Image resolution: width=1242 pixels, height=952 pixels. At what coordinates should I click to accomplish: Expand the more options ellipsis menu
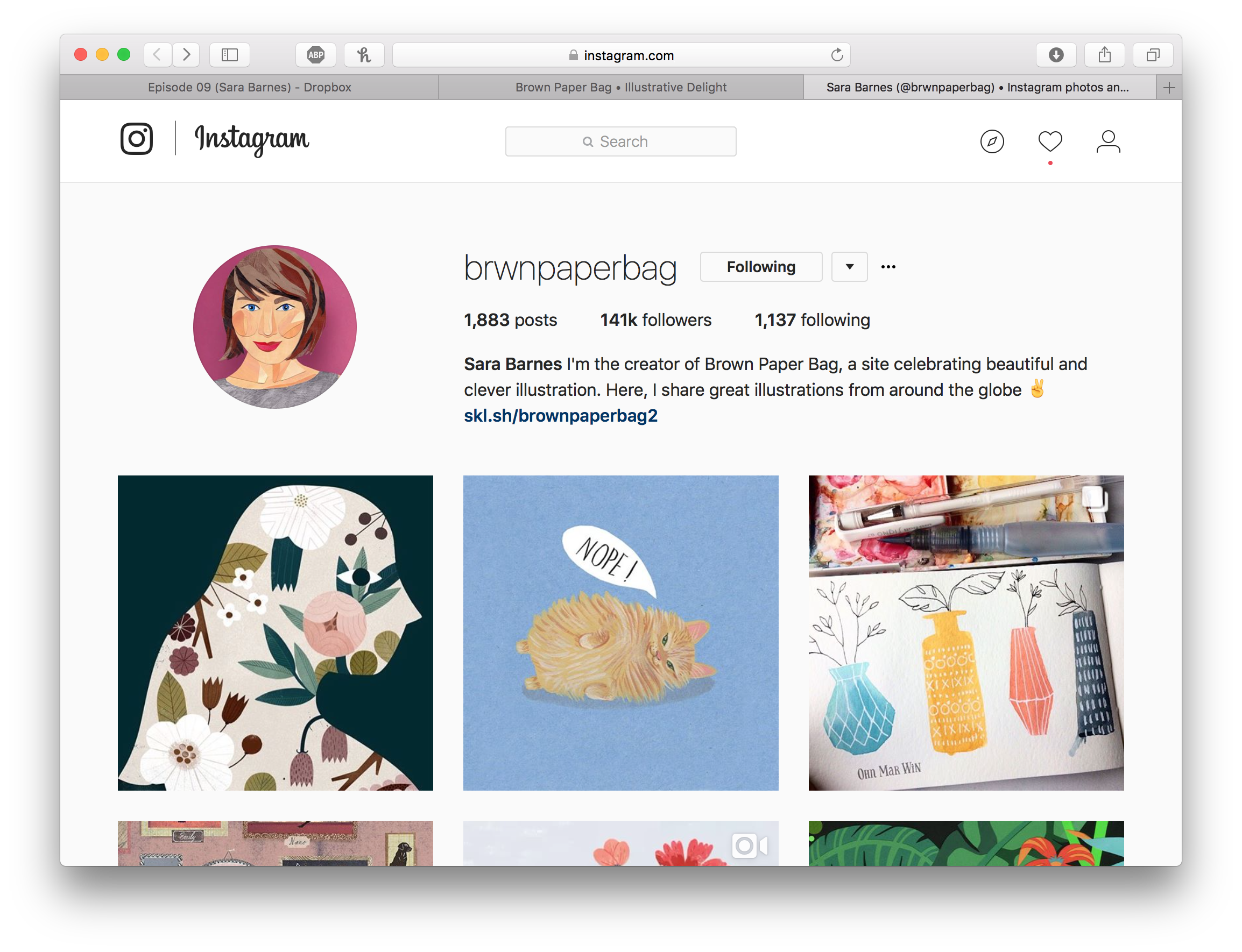(x=888, y=266)
